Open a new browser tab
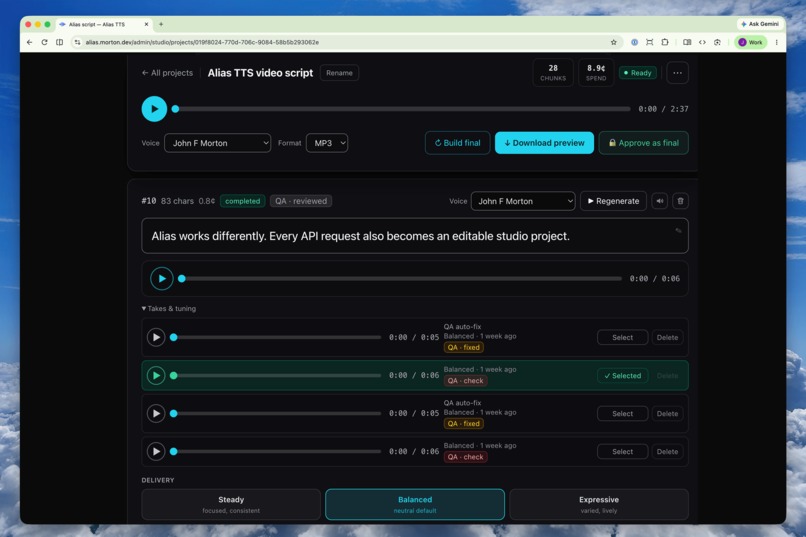Viewport: 806px width, 537px height. pyautogui.click(x=161, y=24)
